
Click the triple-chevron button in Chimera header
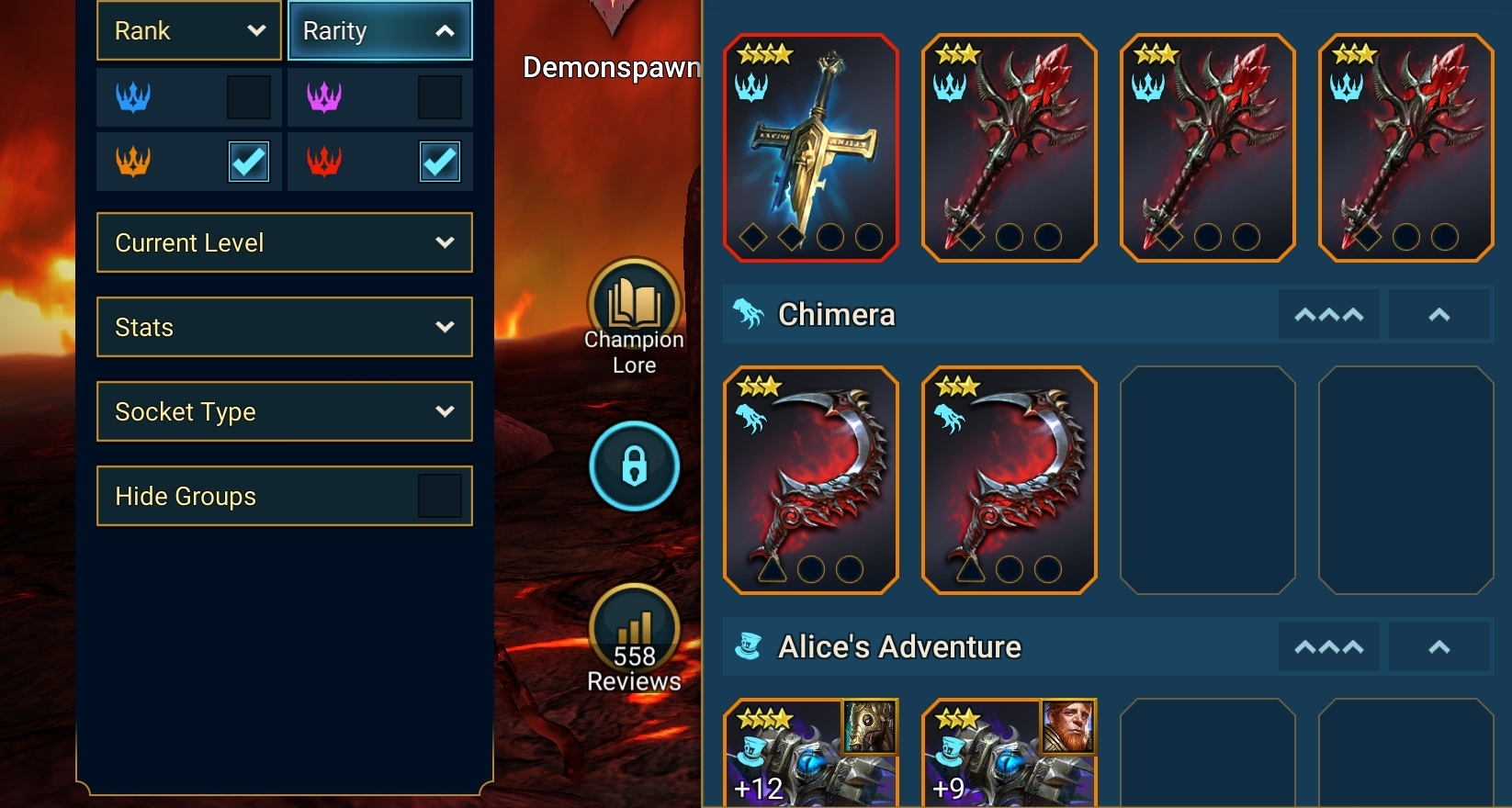[x=1329, y=315]
